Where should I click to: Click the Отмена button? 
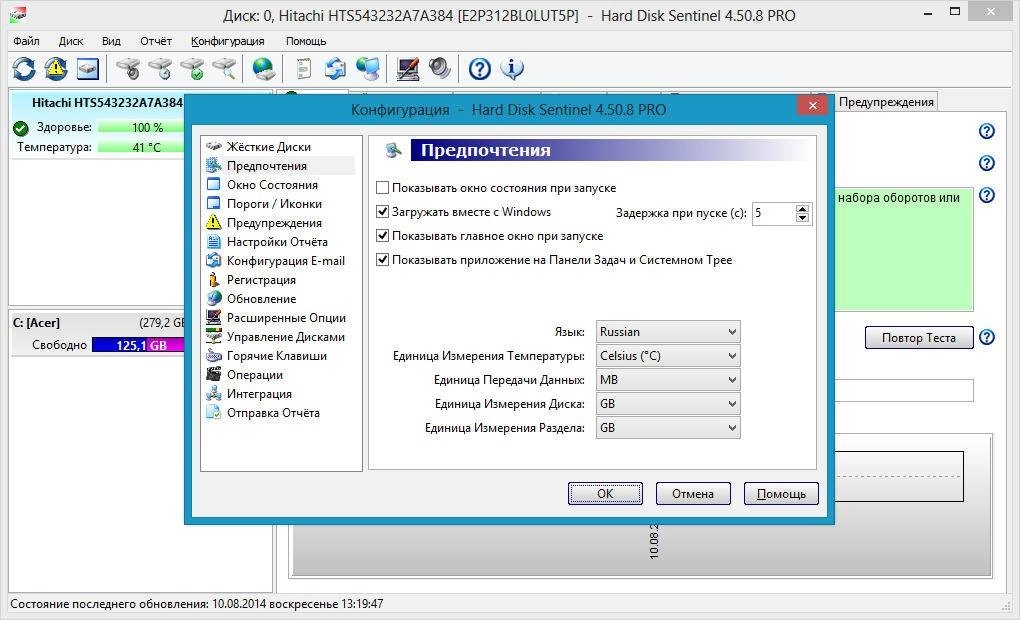[693, 494]
